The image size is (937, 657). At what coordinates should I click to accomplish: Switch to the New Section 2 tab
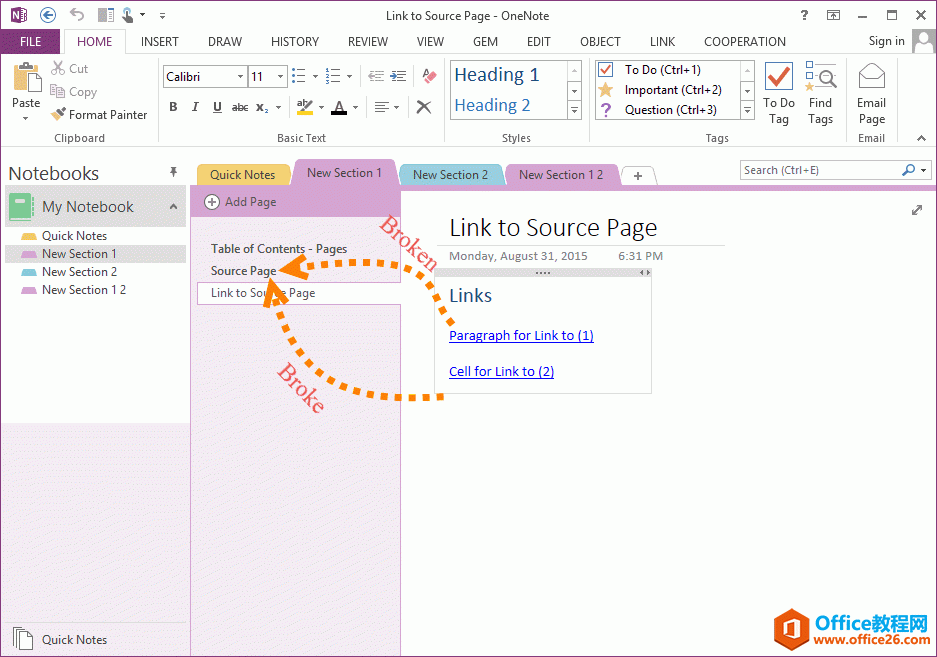click(x=450, y=175)
